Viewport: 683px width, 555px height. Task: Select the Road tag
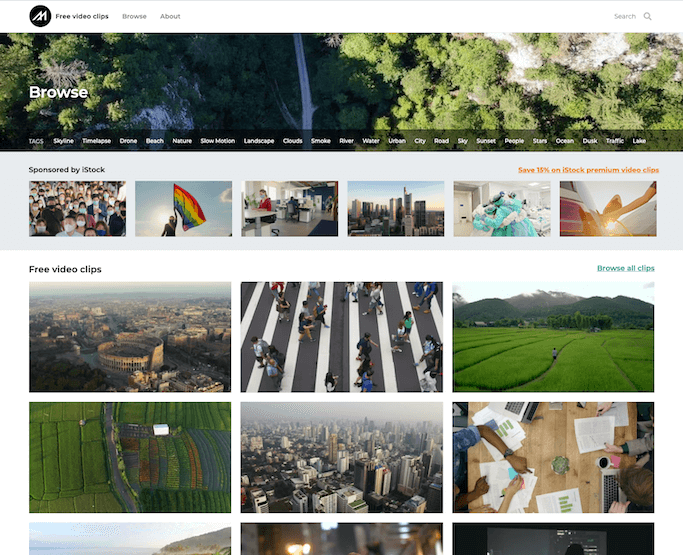coord(441,141)
